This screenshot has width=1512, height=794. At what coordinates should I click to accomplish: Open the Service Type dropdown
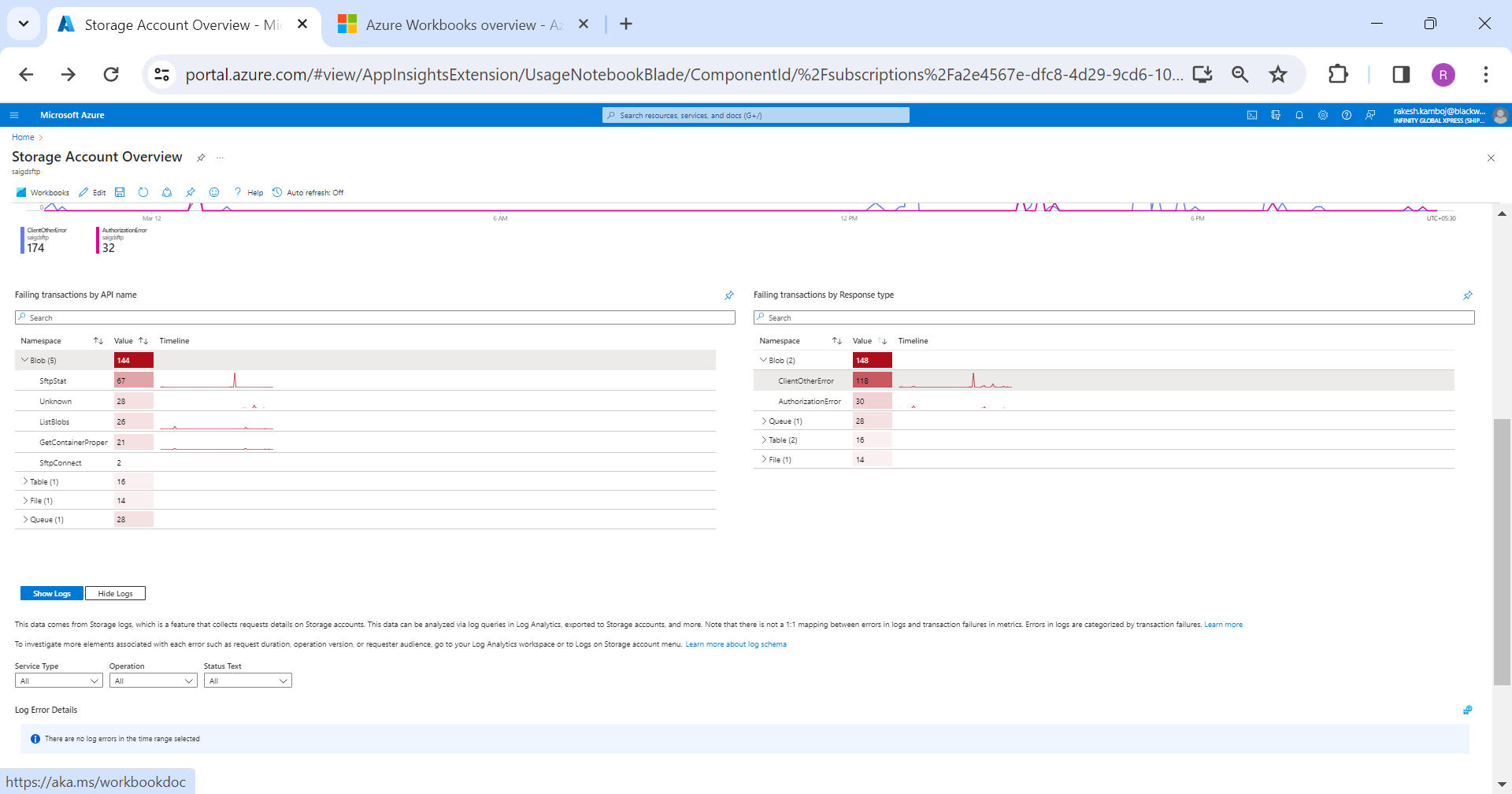(58, 681)
